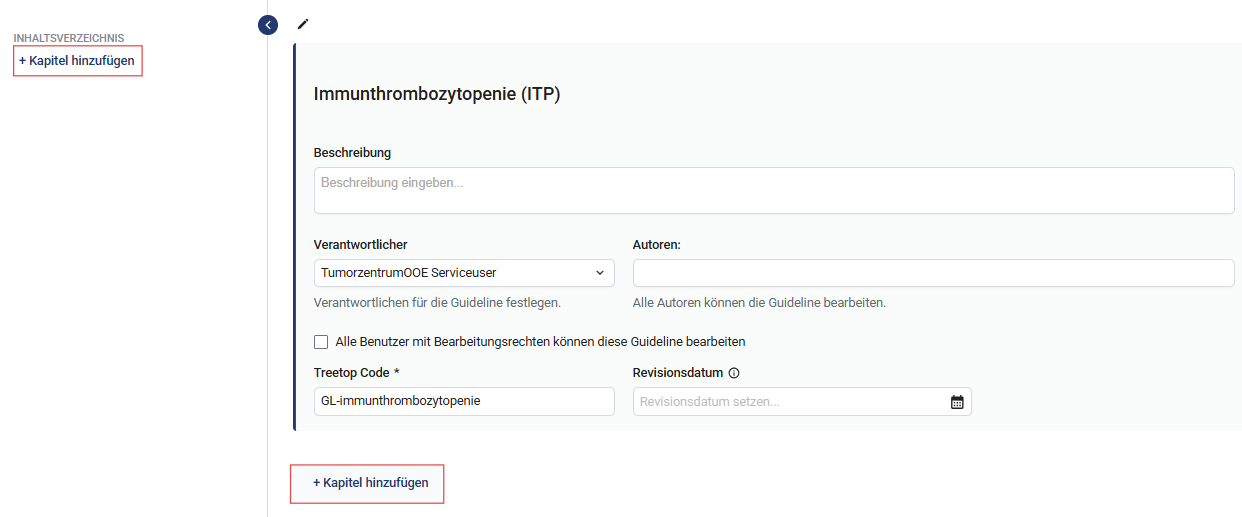
Task: Collapse the Inhaltsverzeichnis sidebar with the chevron button
Action: pyautogui.click(x=268, y=25)
